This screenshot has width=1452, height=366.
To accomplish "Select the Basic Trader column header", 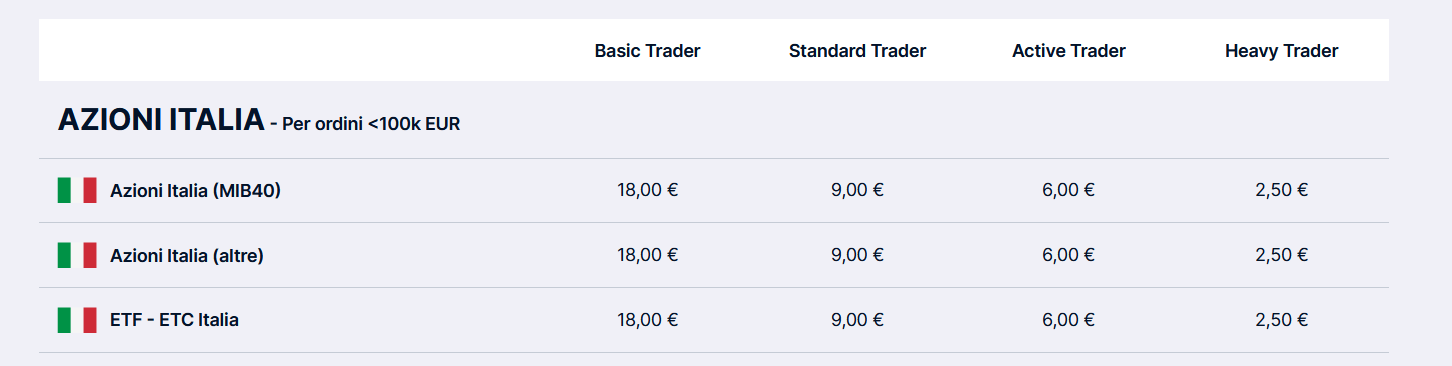I will (647, 51).
